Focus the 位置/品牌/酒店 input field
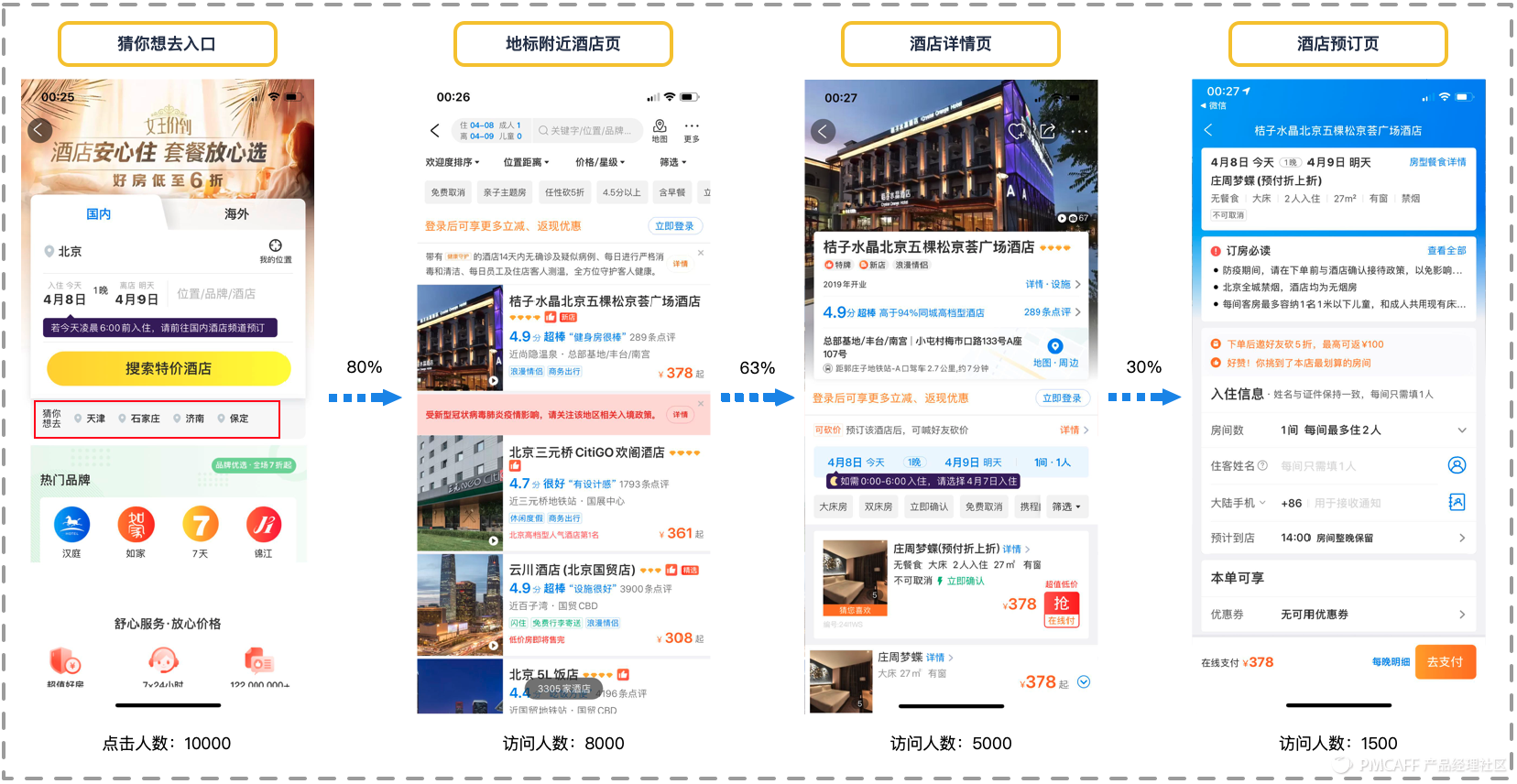The image size is (1517, 784). point(216,294)
